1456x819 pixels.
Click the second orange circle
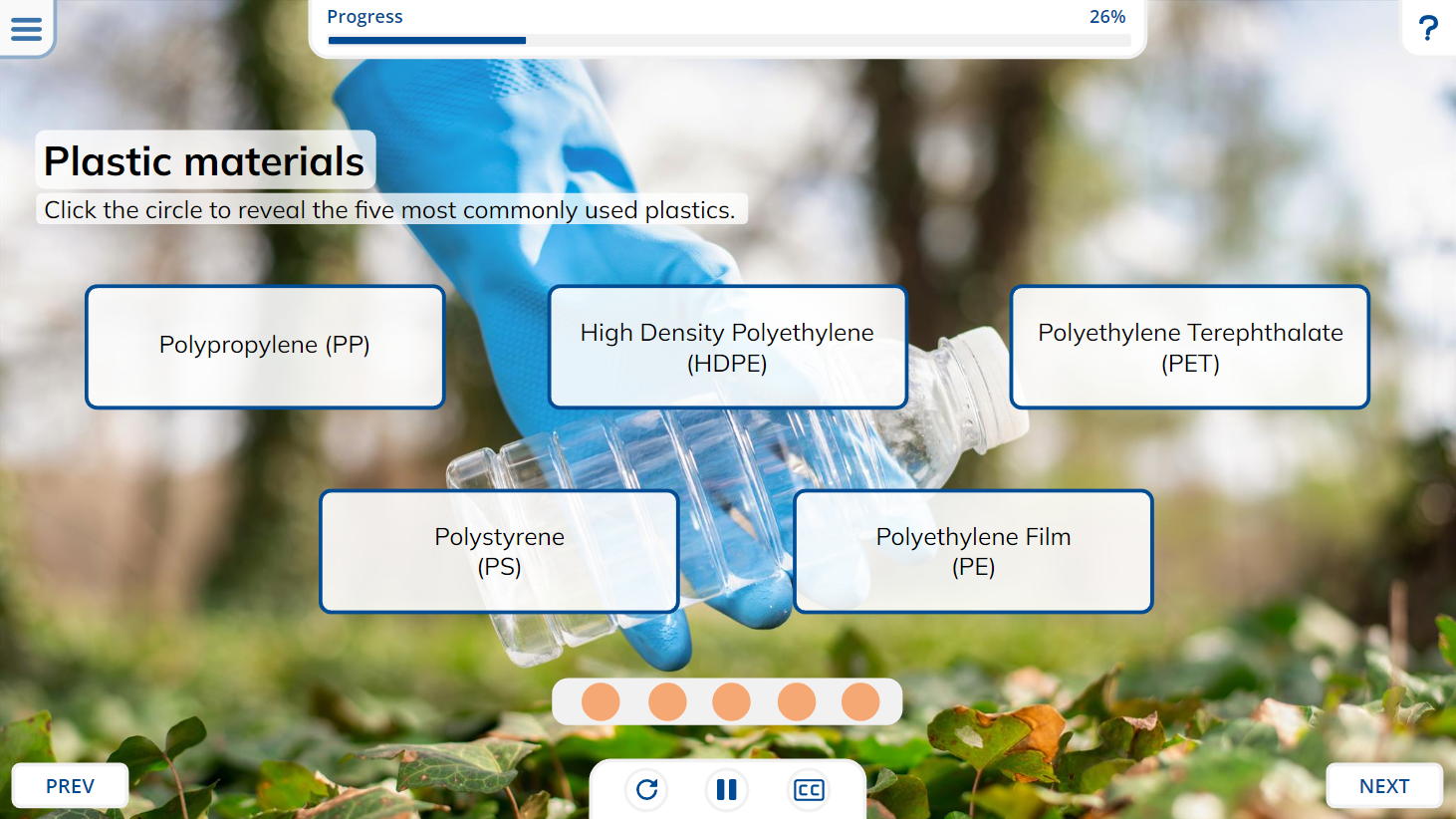[667, 701]
